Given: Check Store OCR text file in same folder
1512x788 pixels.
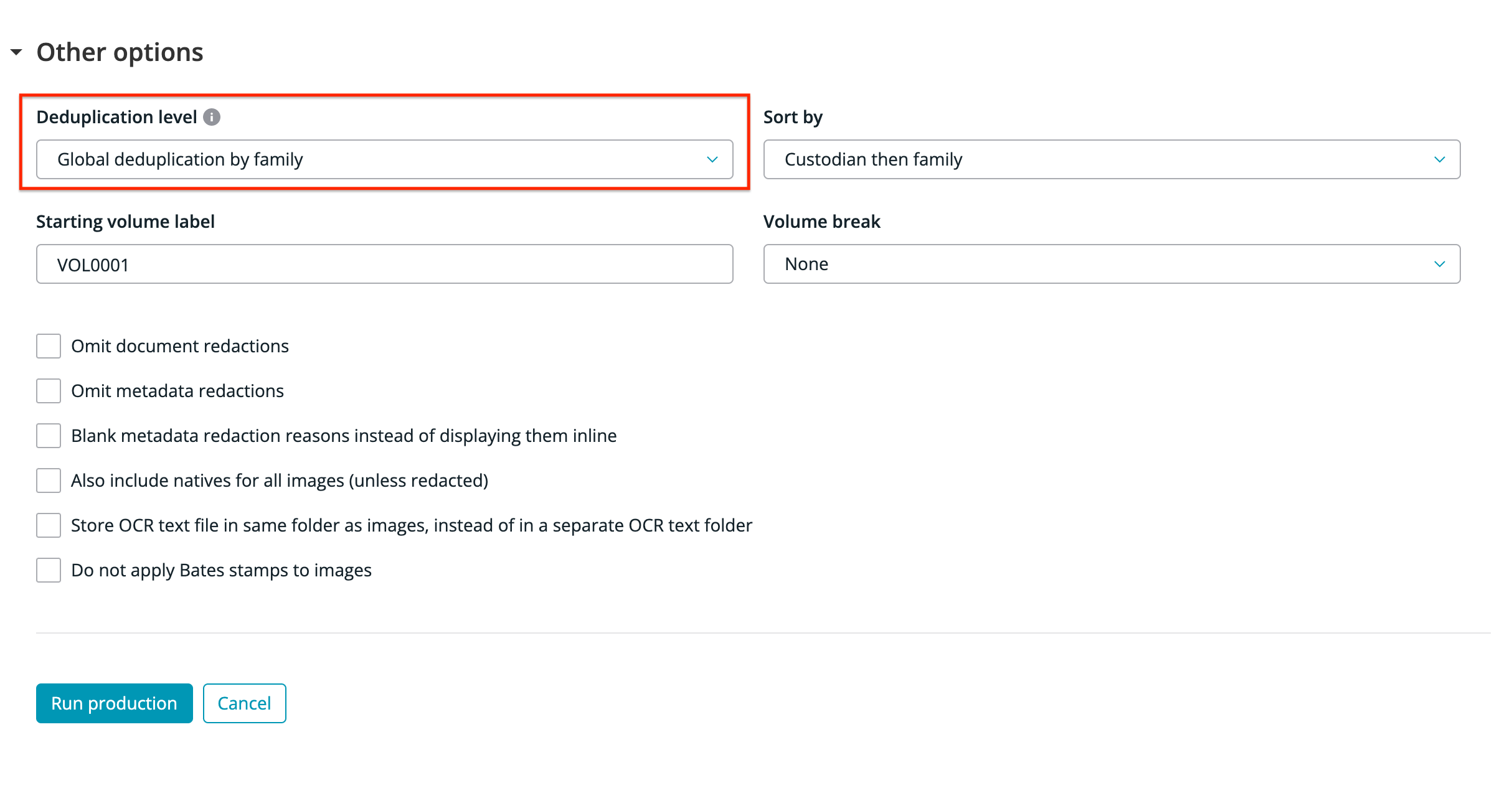Looking at the screenshot, I should (49, 525).
